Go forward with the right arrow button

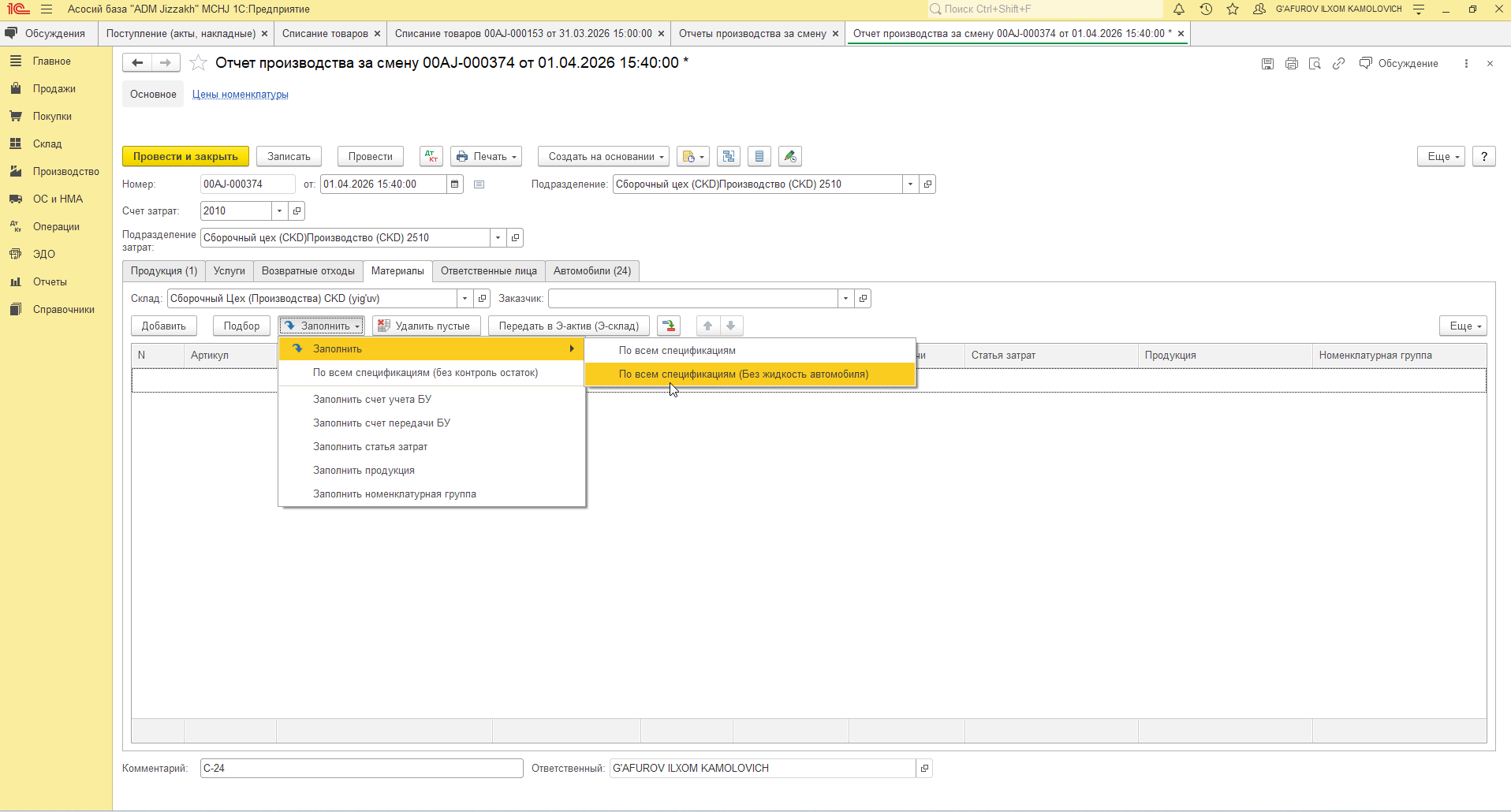[166, 63]
